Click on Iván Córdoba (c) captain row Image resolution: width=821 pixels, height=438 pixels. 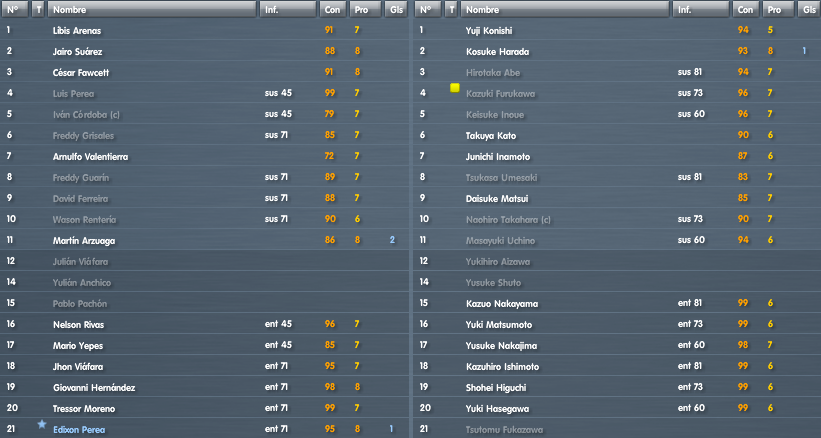pos(204,114)
